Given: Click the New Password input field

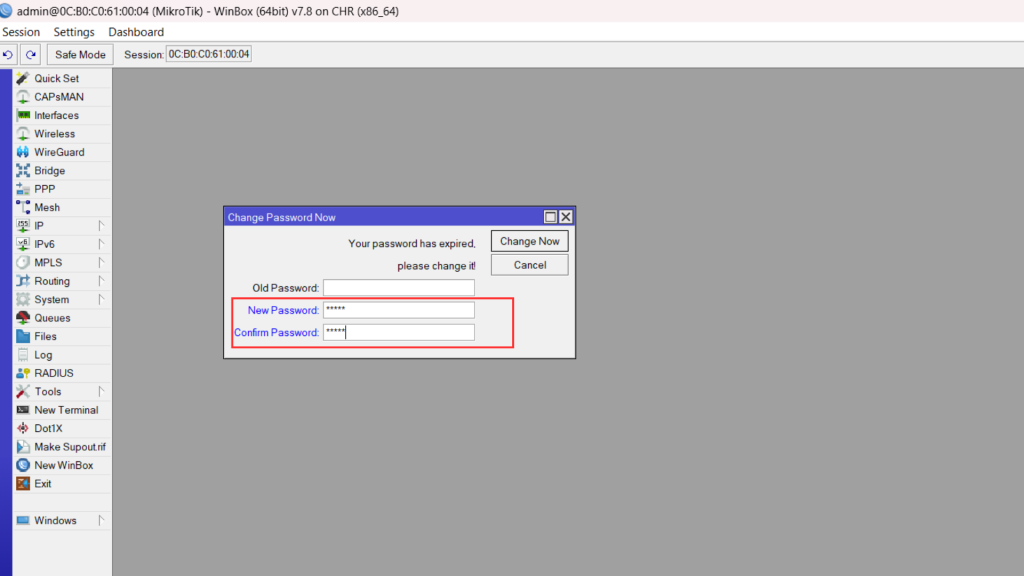Looking at the screenshot, I should (398, 310).
